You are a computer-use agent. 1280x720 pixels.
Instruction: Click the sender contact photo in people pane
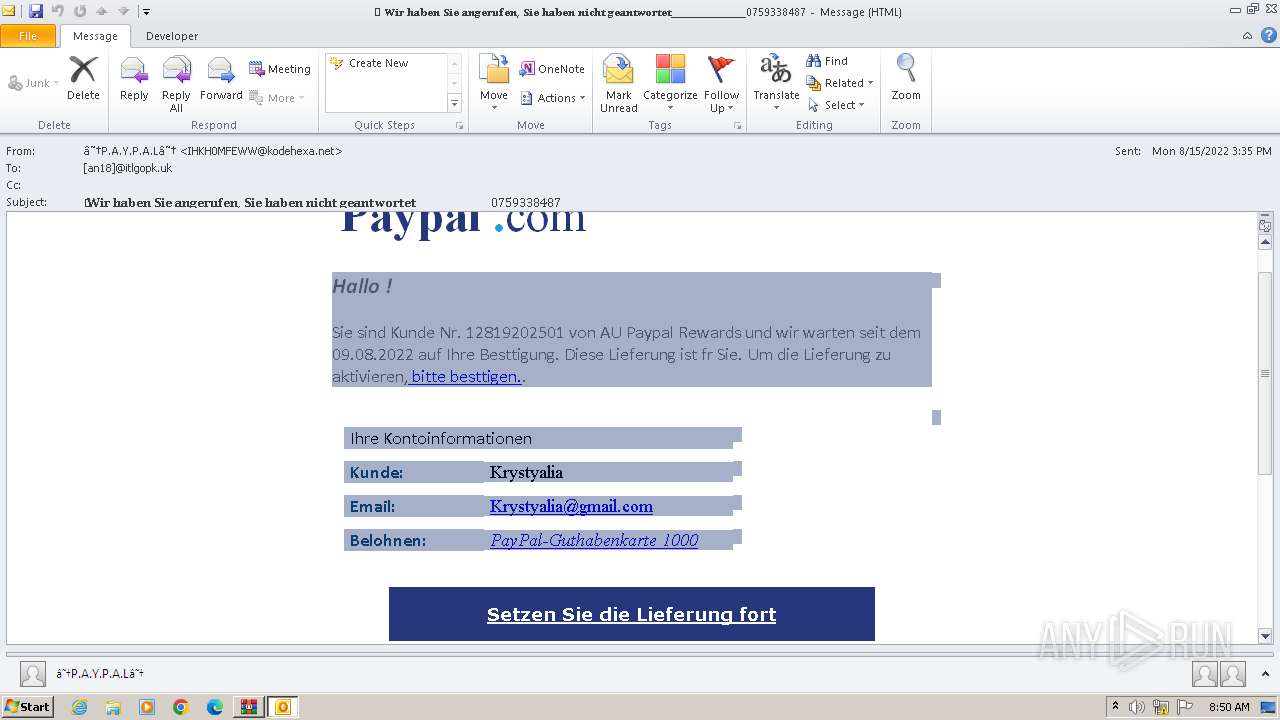pyautogui.click(x=33, y=674)
